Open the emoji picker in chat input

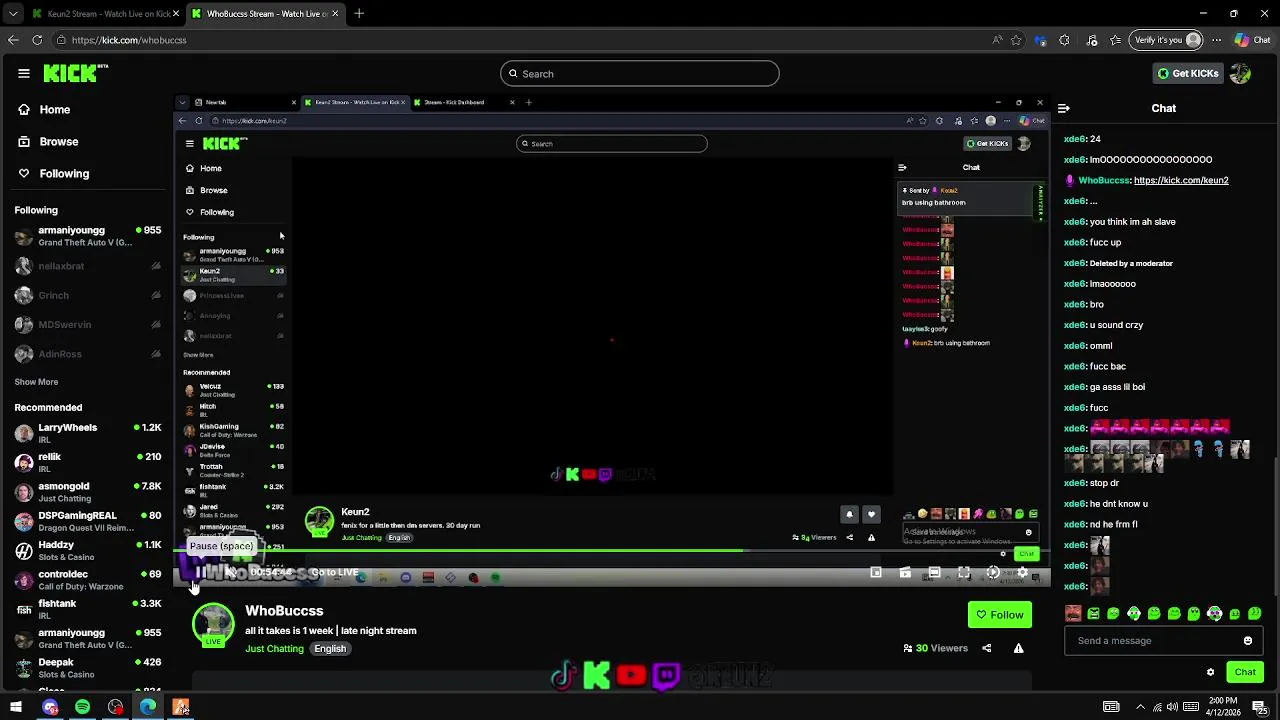point(1248,641)
